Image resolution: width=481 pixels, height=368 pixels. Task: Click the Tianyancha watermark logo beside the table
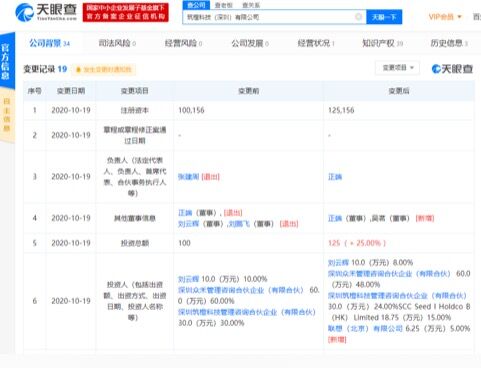coord(452,69)
